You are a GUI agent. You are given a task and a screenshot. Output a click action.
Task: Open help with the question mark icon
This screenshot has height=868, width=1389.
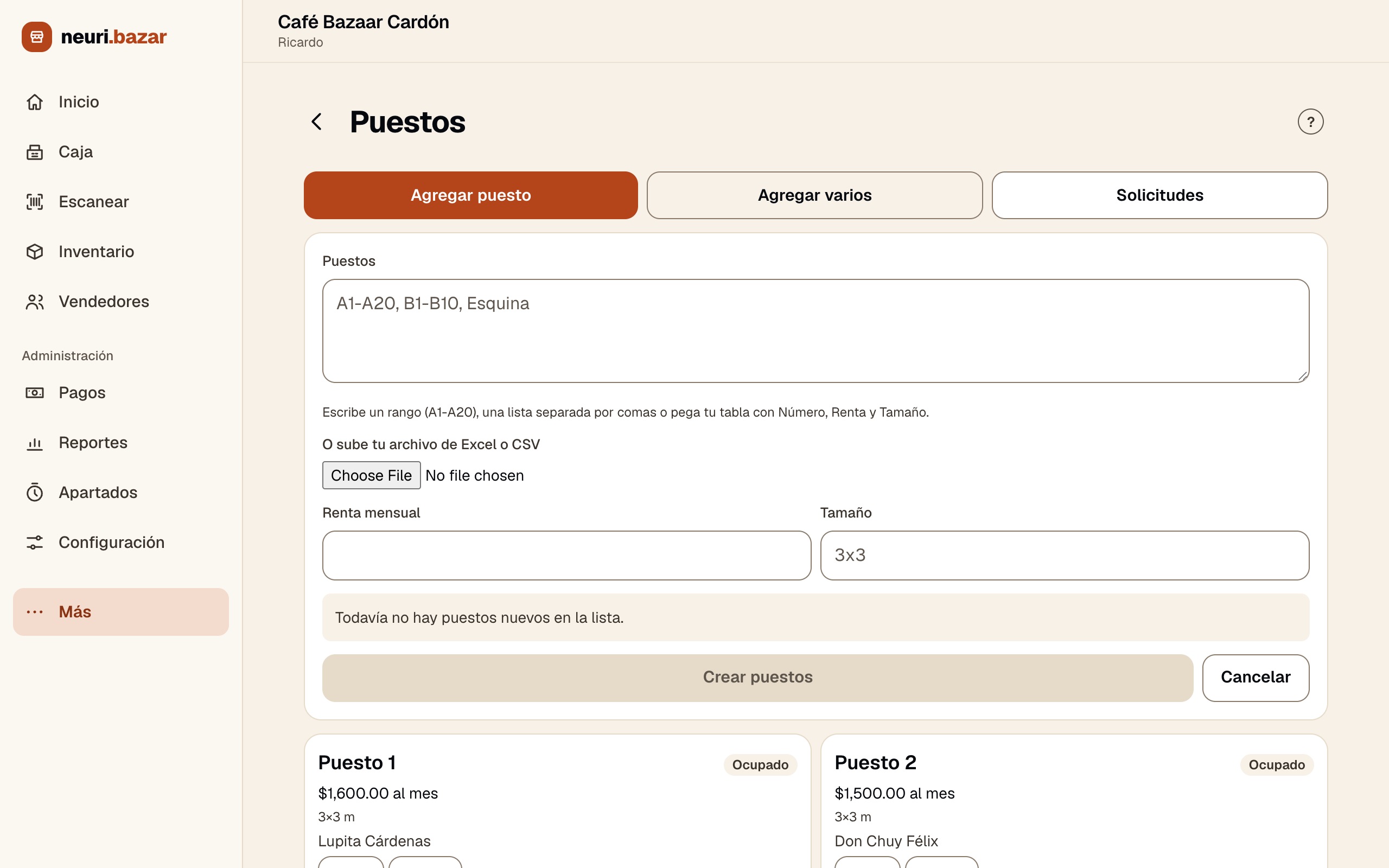1310,122
